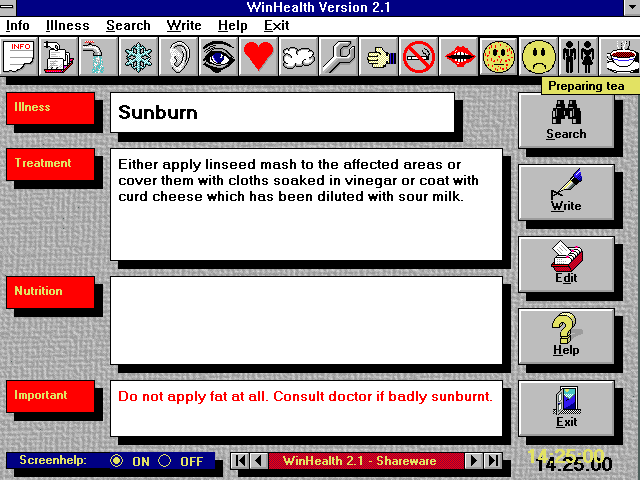This screenshot has width=640, height=480.
Task: Click the INFO notepad toolbar icon
Action: pyautogui.click(x=19, y=56)
